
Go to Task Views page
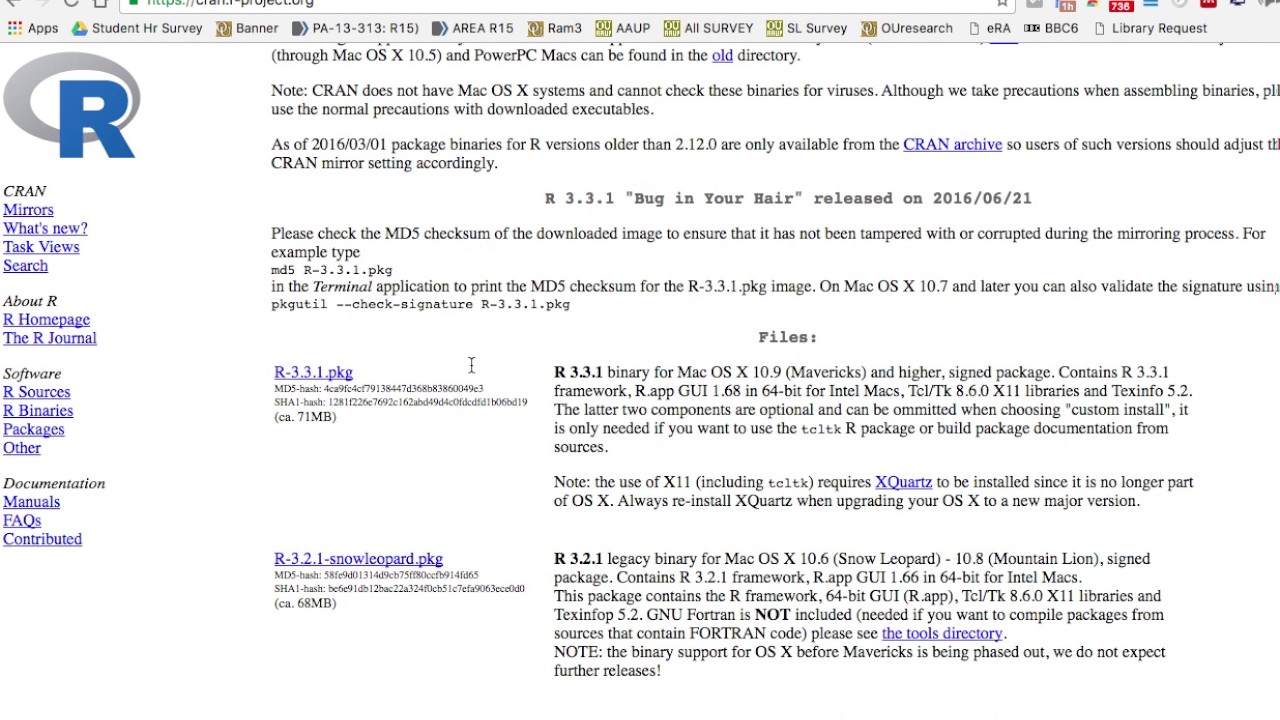(x=41, y=247)
